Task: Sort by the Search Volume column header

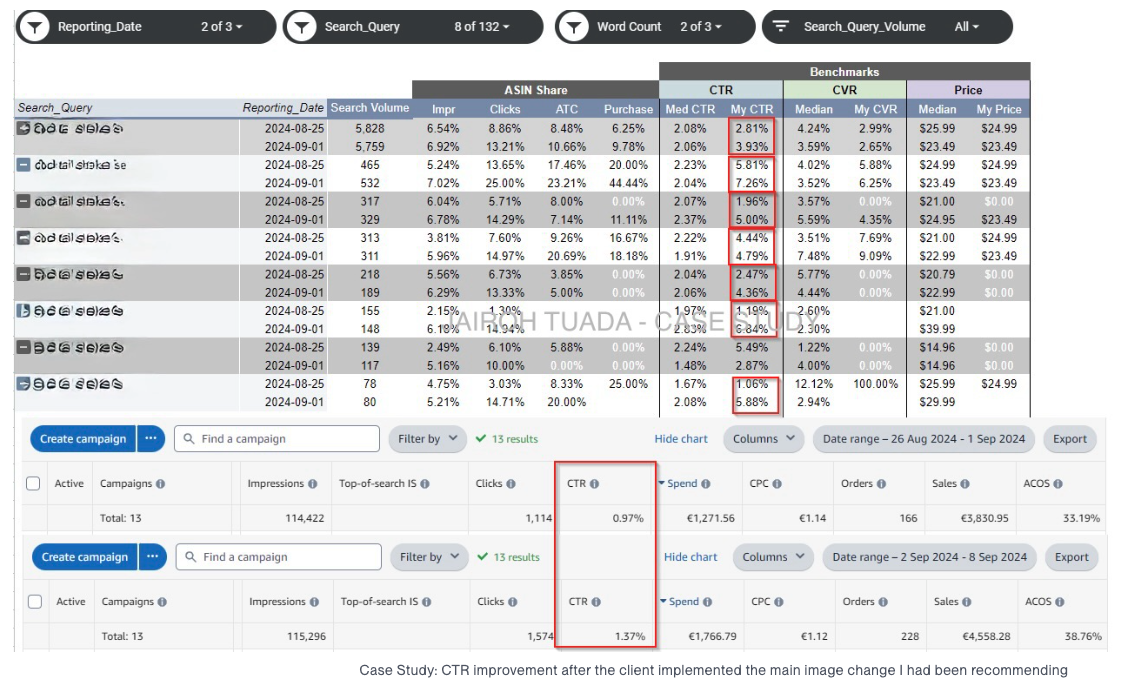Action: coord(370,108)
